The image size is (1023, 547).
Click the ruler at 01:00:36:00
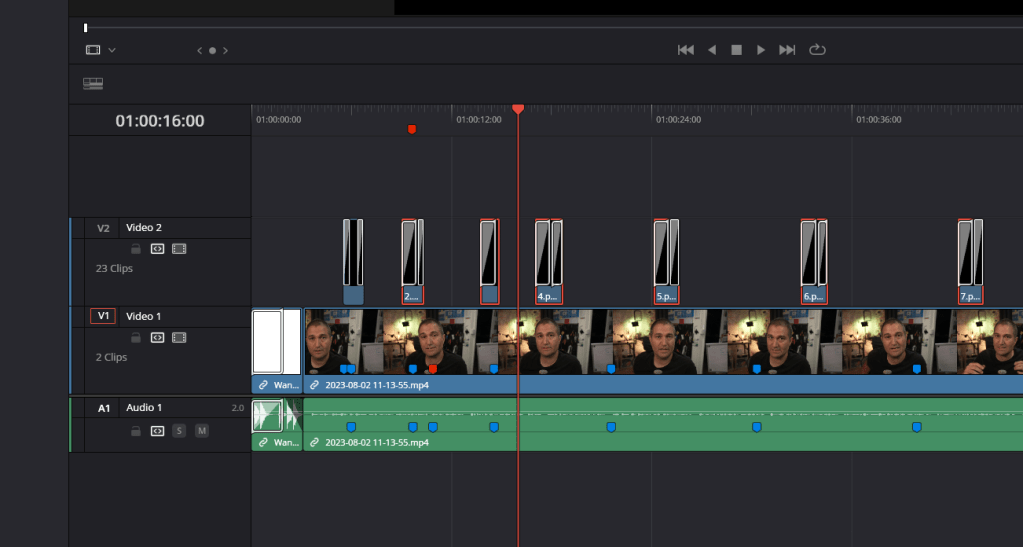(x=879, y=120)
